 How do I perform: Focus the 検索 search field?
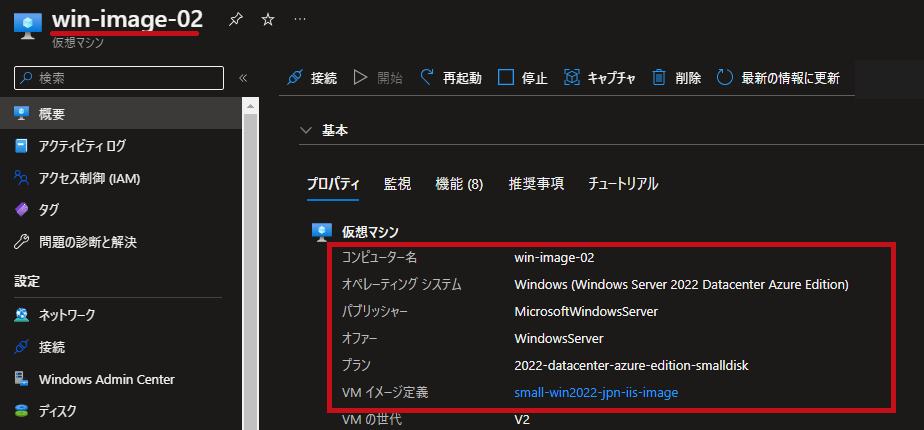point(119,78)
